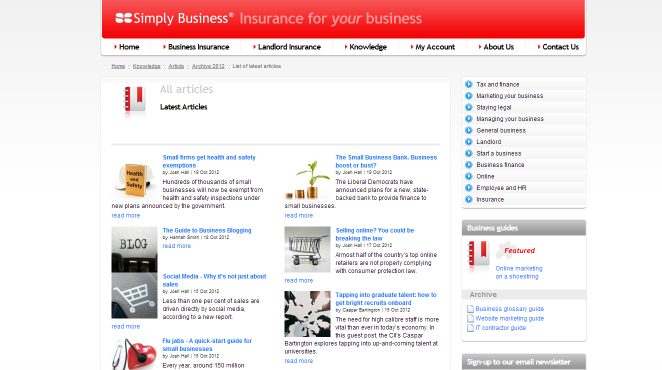
Task: Click the plant and coins thumbnail
Action: pos(307,178)
